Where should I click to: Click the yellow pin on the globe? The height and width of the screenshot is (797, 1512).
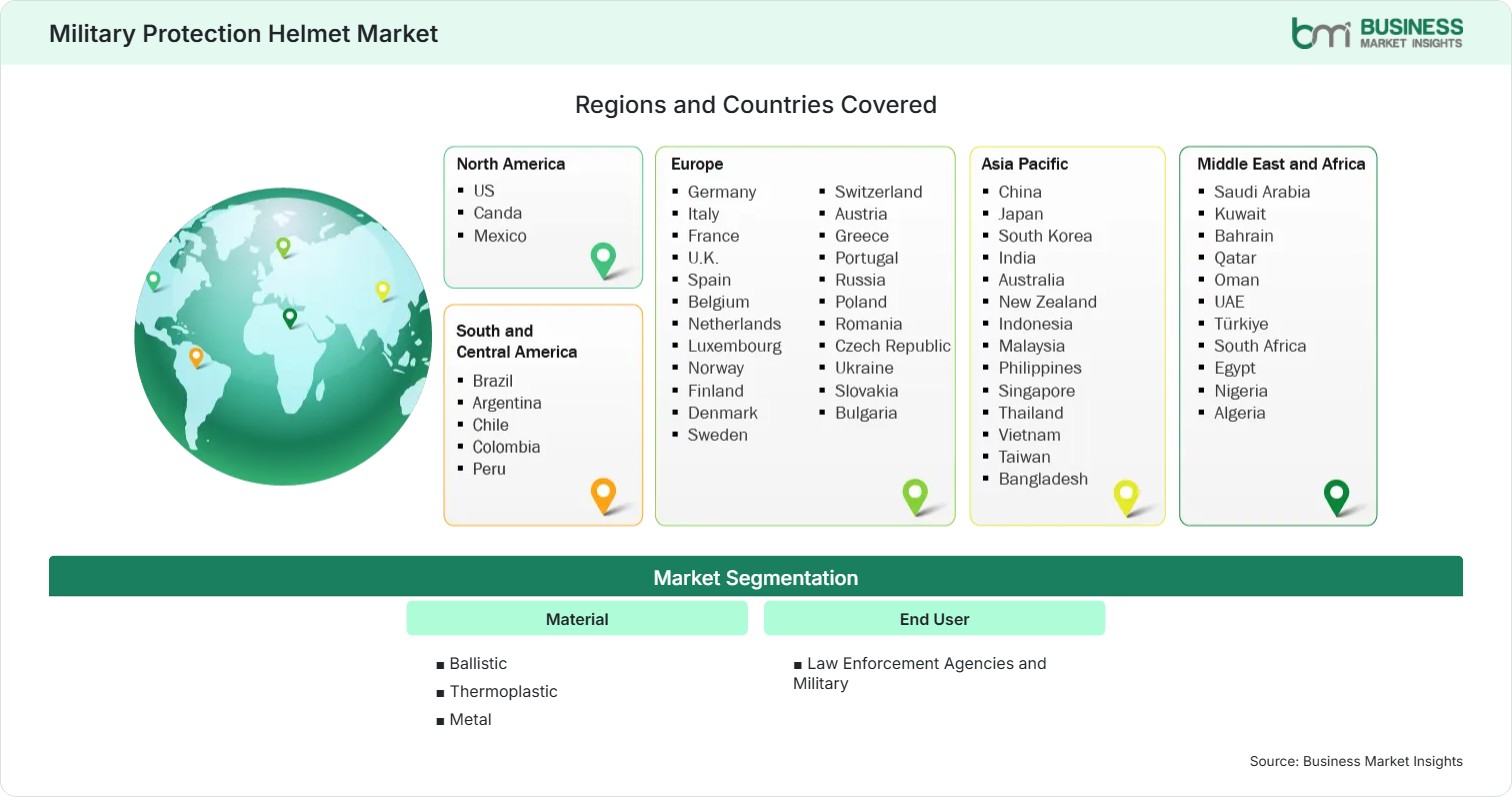pyautogui.click(x=382, y=290)
